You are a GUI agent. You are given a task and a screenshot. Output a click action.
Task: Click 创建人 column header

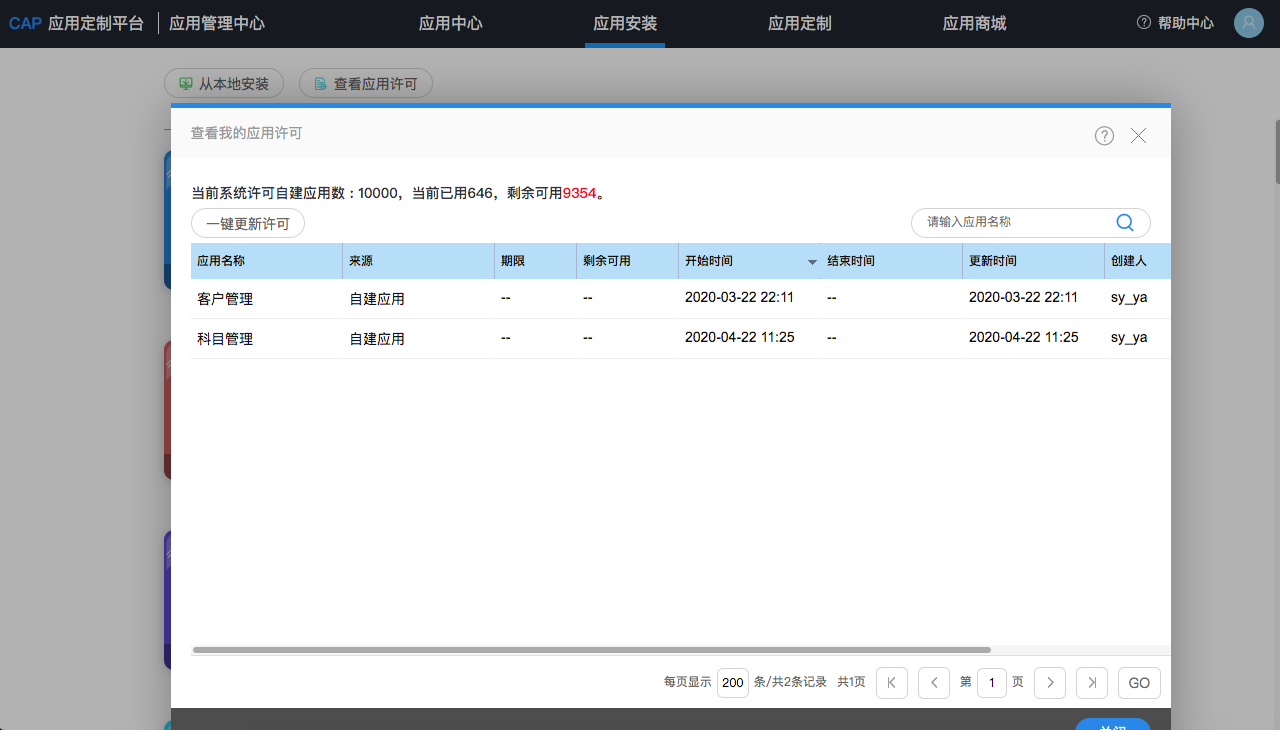1138,261
